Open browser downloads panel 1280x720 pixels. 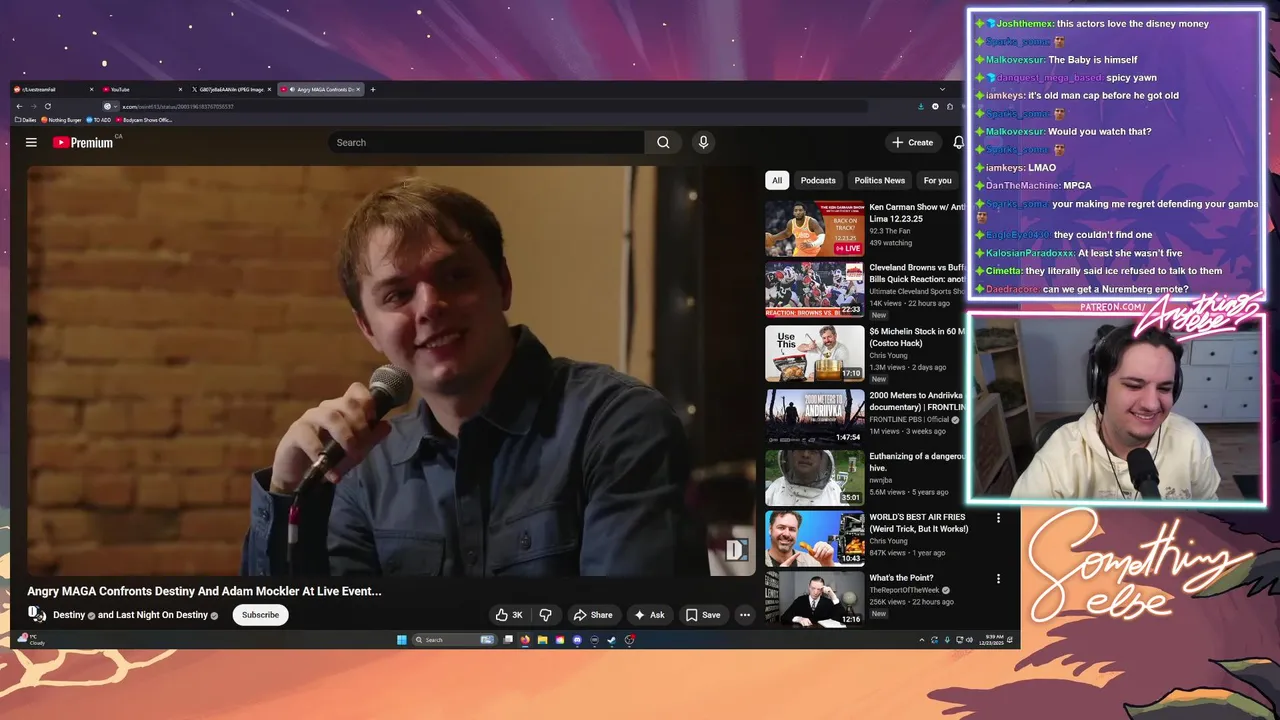tap(921, 106)
